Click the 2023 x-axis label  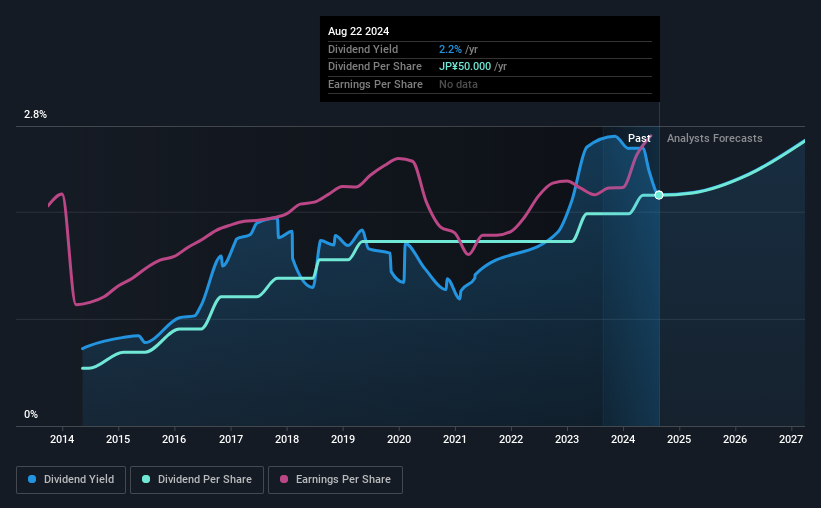[x=567, y=439]
